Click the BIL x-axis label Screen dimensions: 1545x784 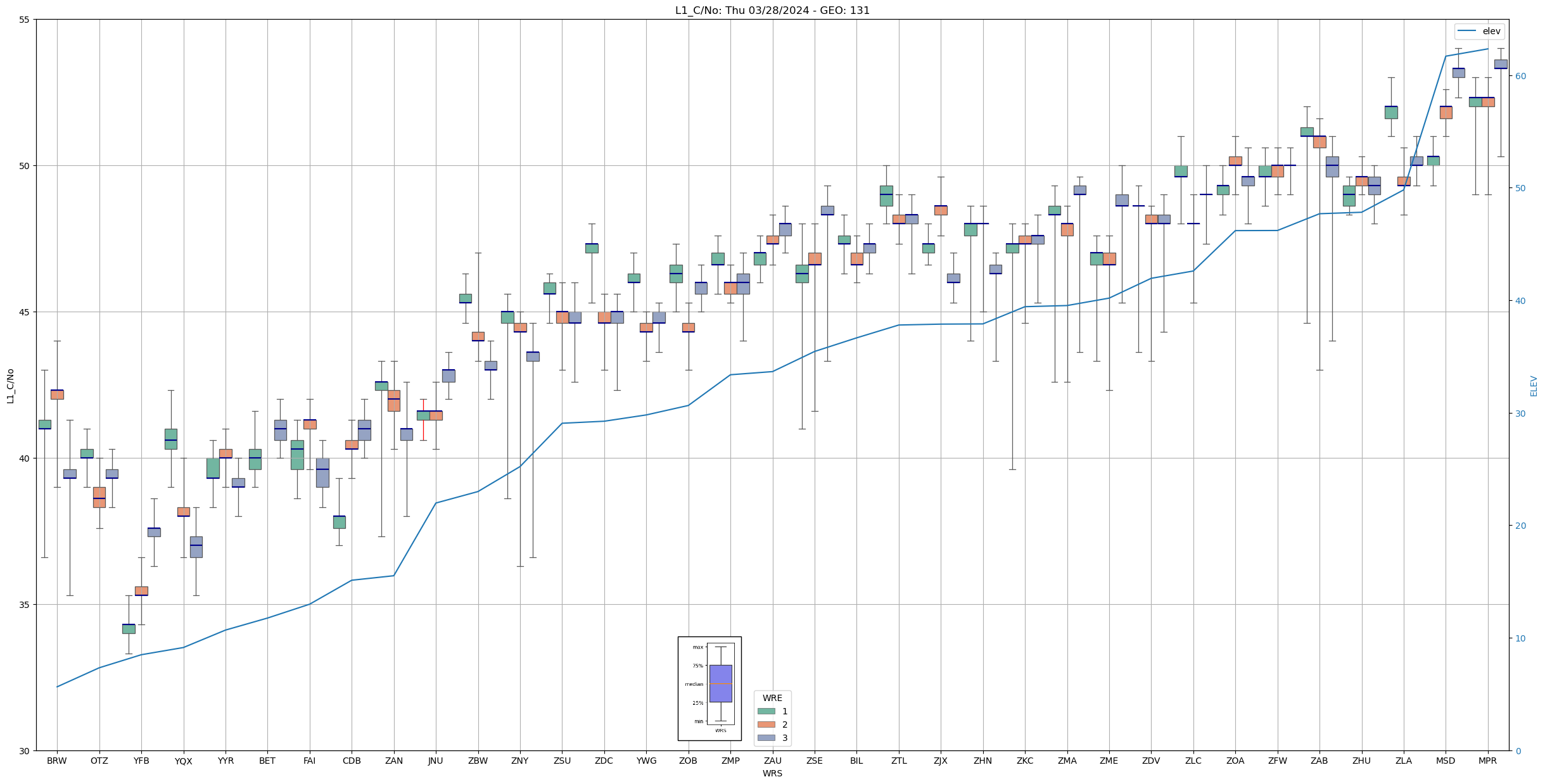856,761
